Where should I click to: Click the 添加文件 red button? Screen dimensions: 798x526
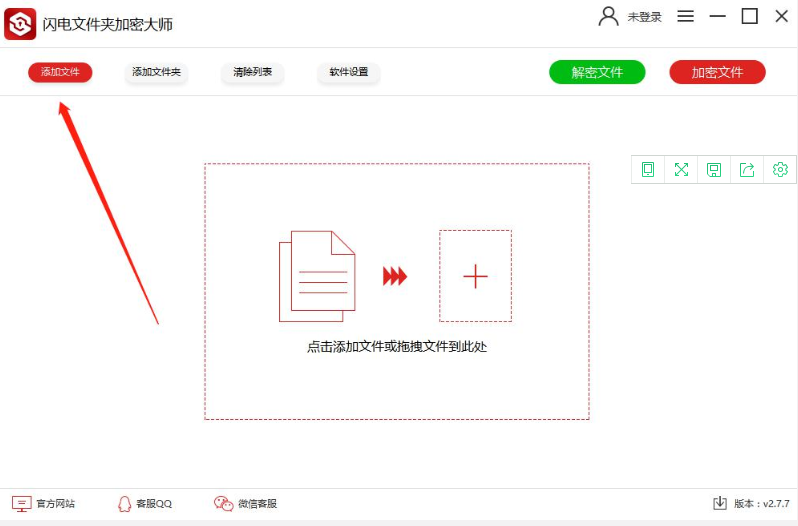click(60, 72)
